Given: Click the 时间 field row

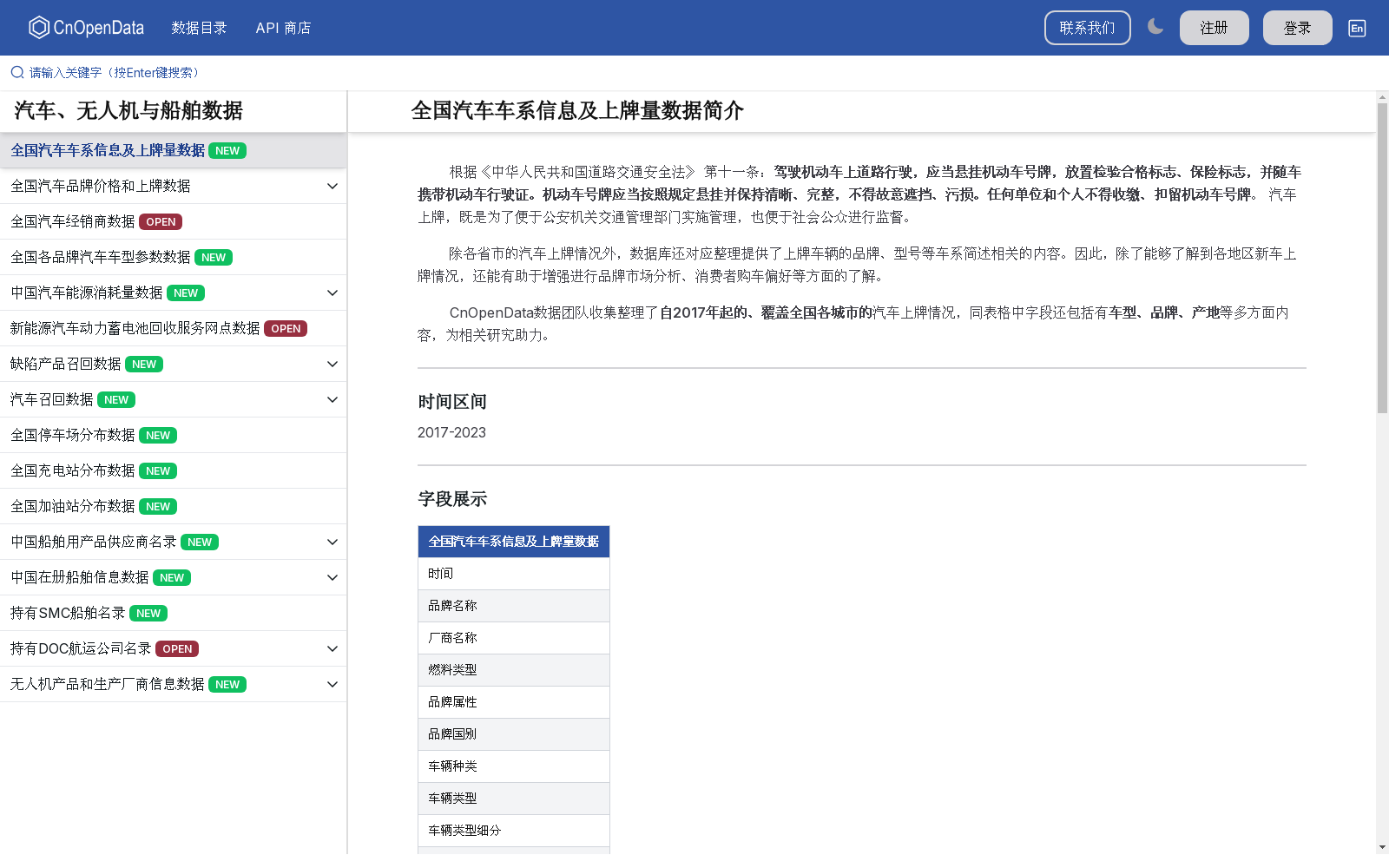Looking at the screenshot, I should click(514, 574).
